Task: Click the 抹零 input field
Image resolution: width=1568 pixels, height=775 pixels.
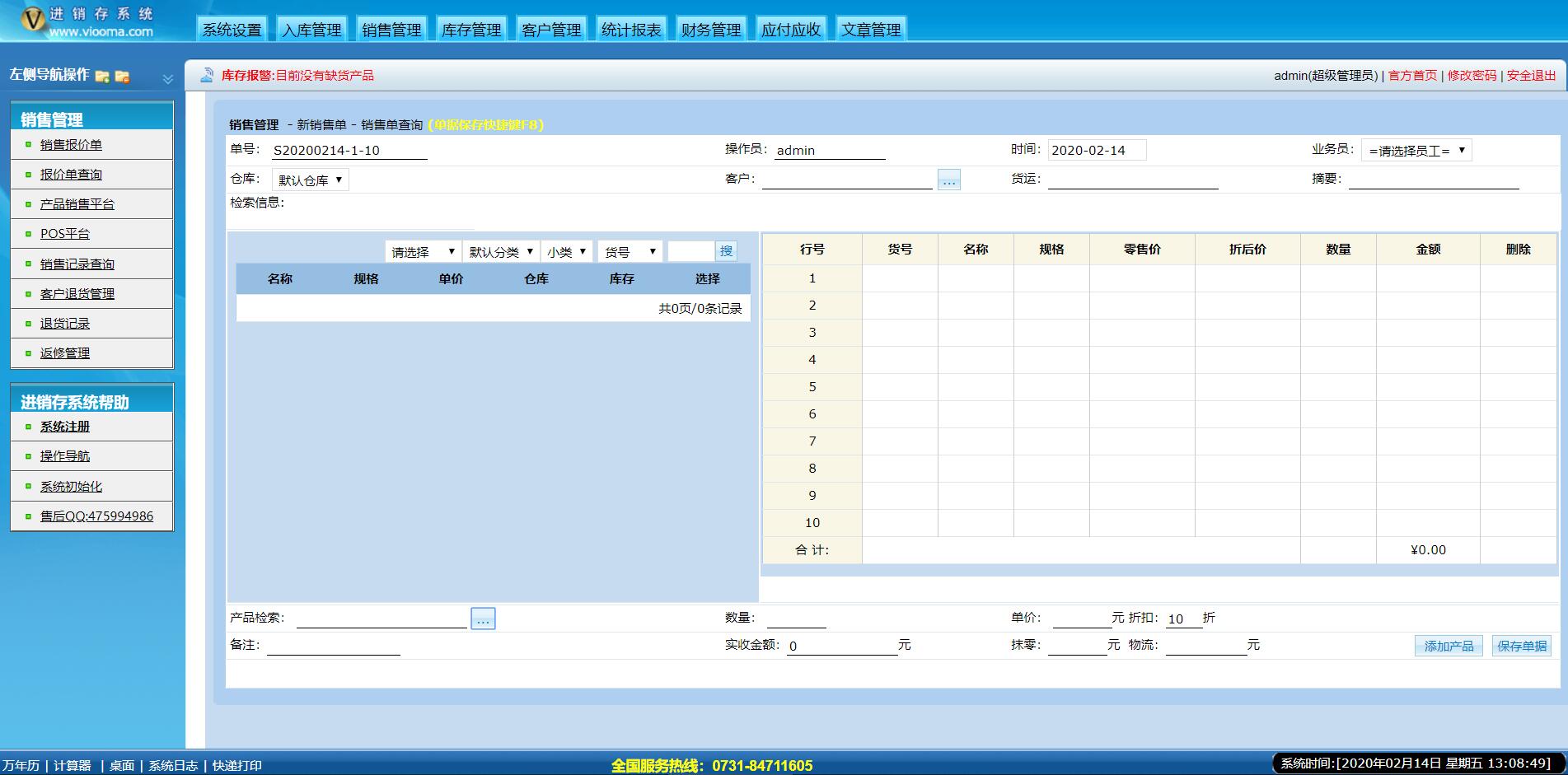Action: (1077, 646)
